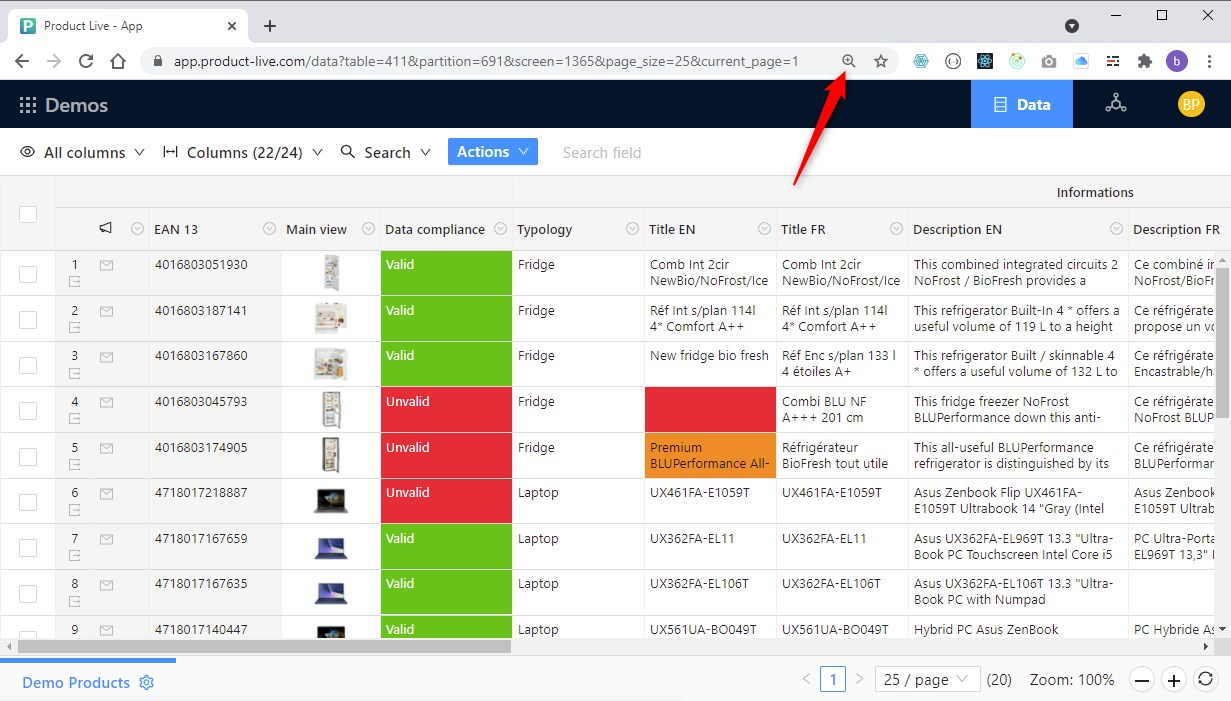Switch to the Data tab
This screenshot has height=701, width=1231.
point(1021,104)
